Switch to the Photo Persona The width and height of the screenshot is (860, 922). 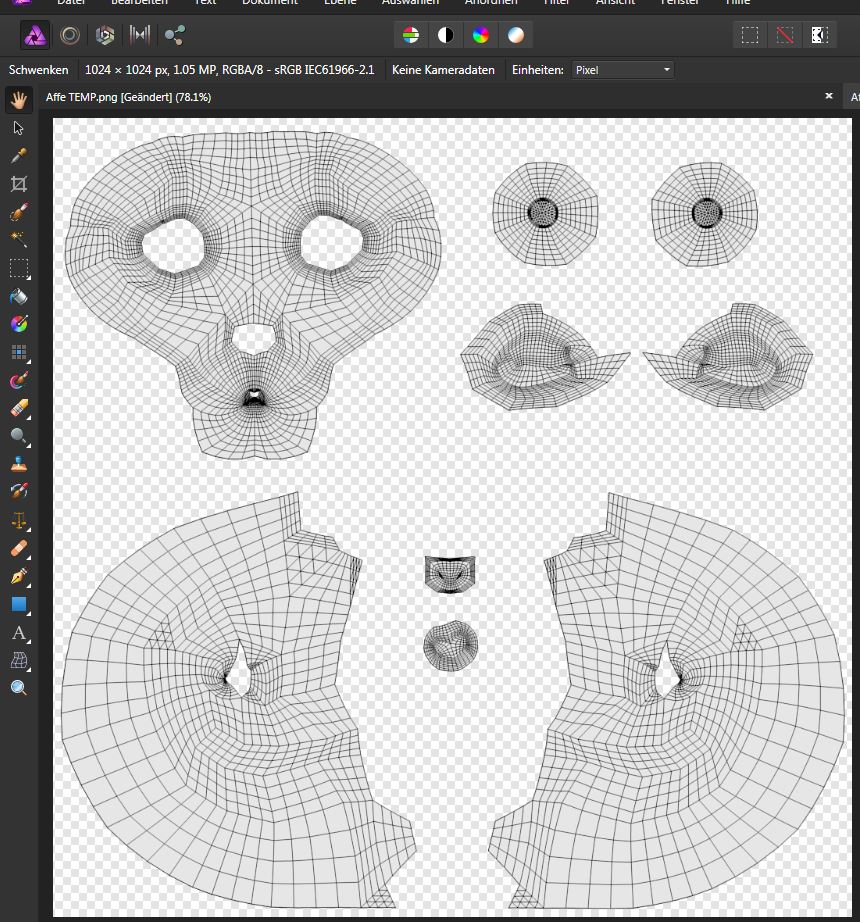[x=36, y=36]
